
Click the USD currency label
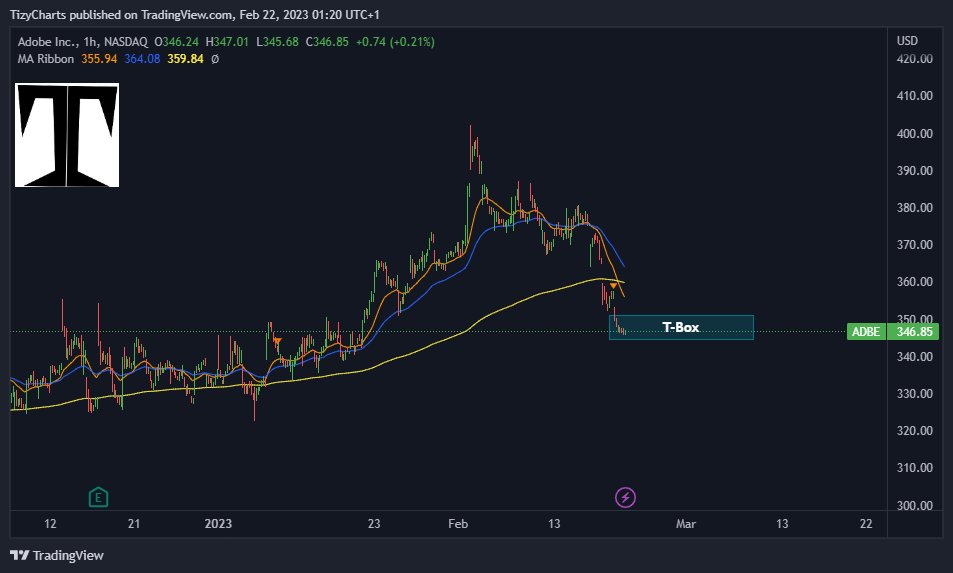[907, 41]
